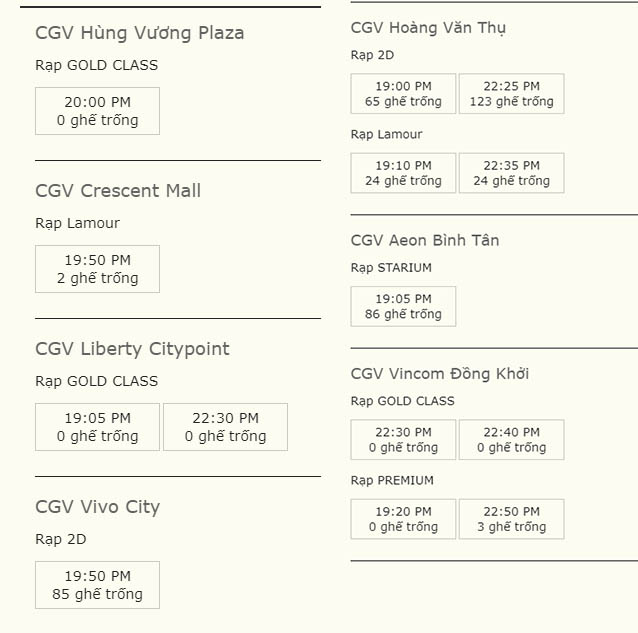
Task: Choose 19:05 PM showtime at CGV Liberty Citypoint
Action: (97, 427)
